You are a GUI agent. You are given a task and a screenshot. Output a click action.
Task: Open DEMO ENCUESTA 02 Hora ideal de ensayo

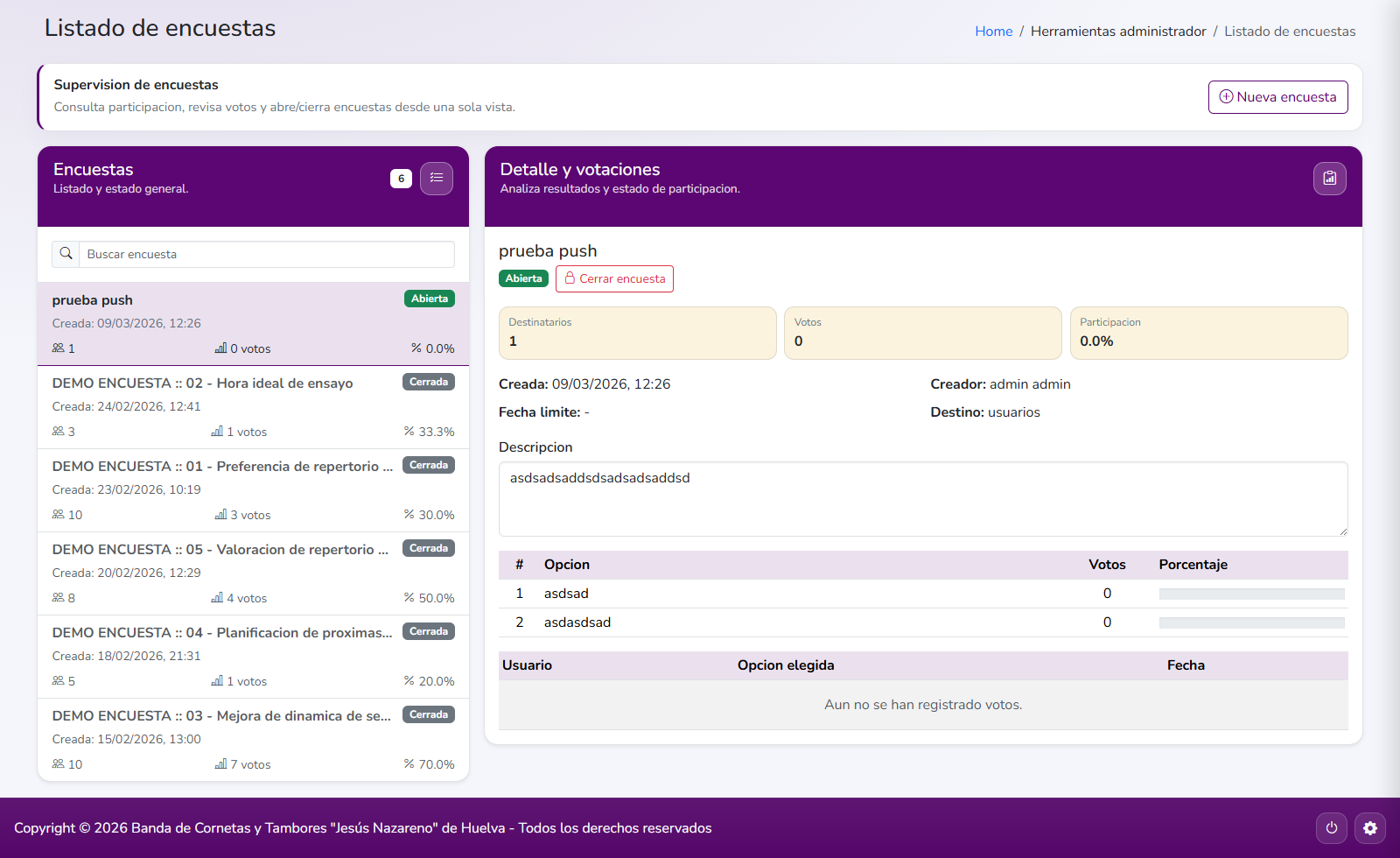202,383
